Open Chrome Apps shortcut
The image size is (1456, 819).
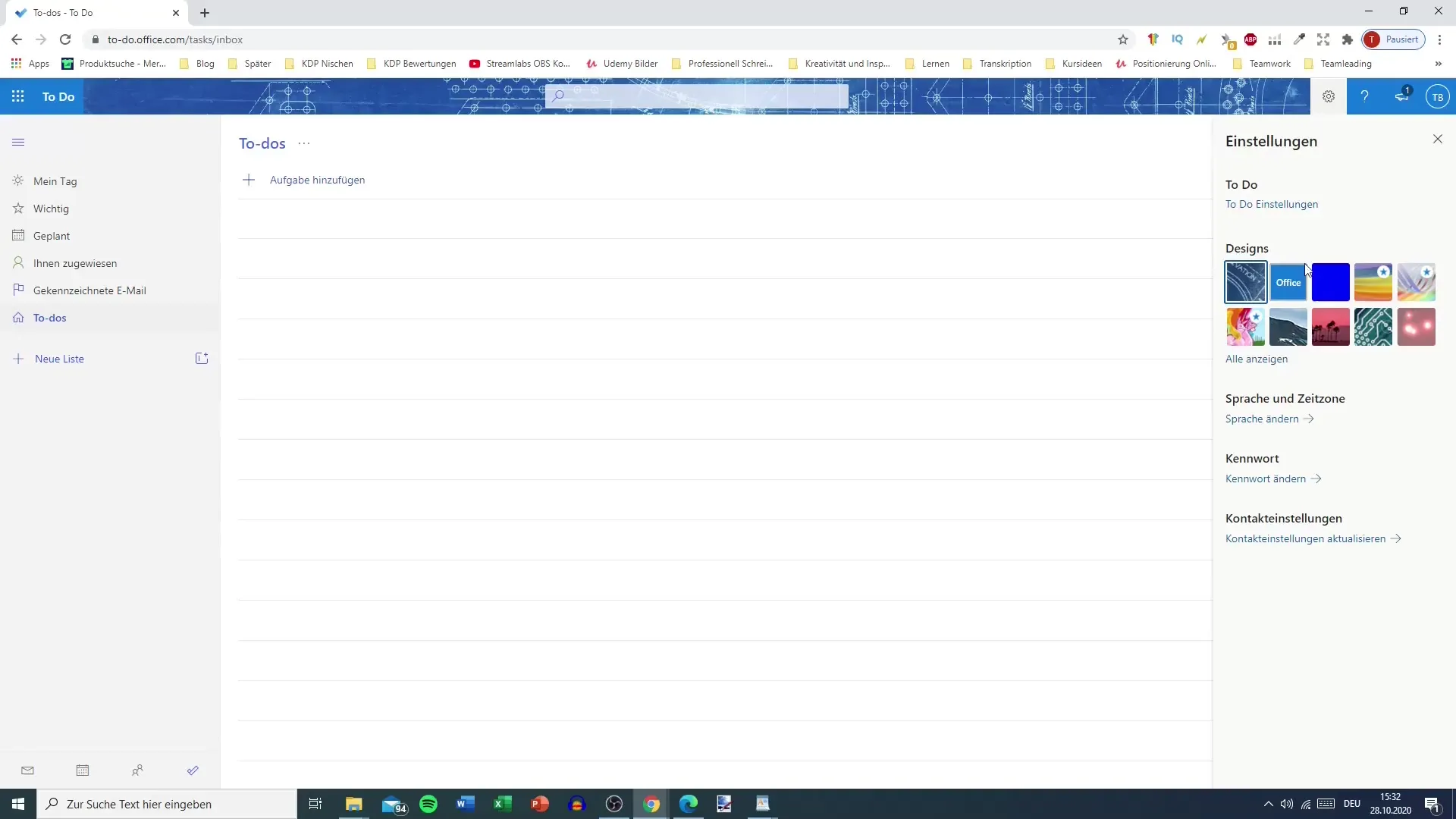tap(30, 64)
